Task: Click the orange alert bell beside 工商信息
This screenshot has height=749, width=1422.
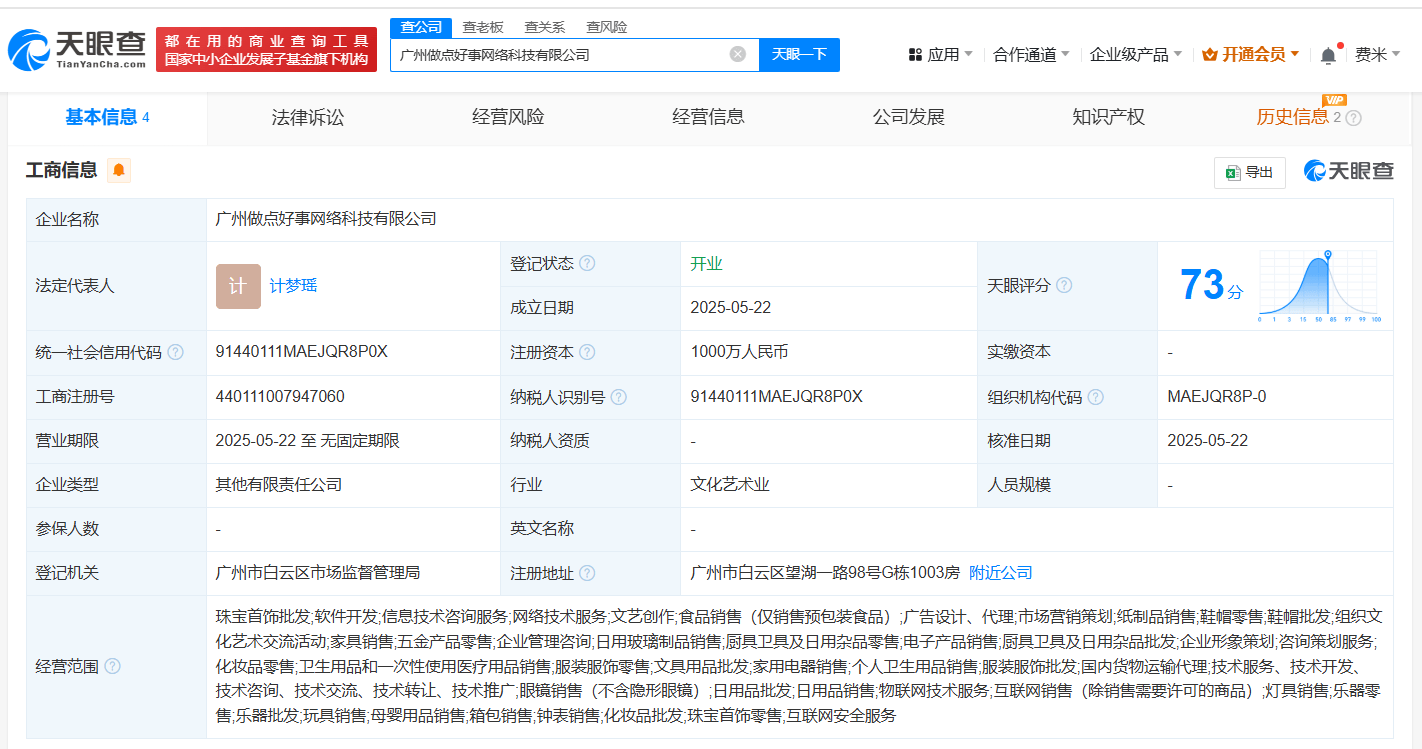Action: (x=119, y=170)
